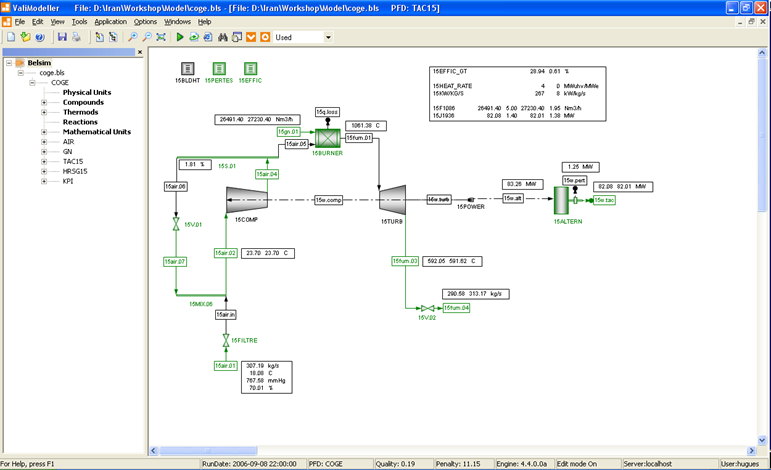This screenshot has width=771, height=470.
Task: Click the Zoom in magnifier icon
Action: pyautogui.click(x=133, y=37)
